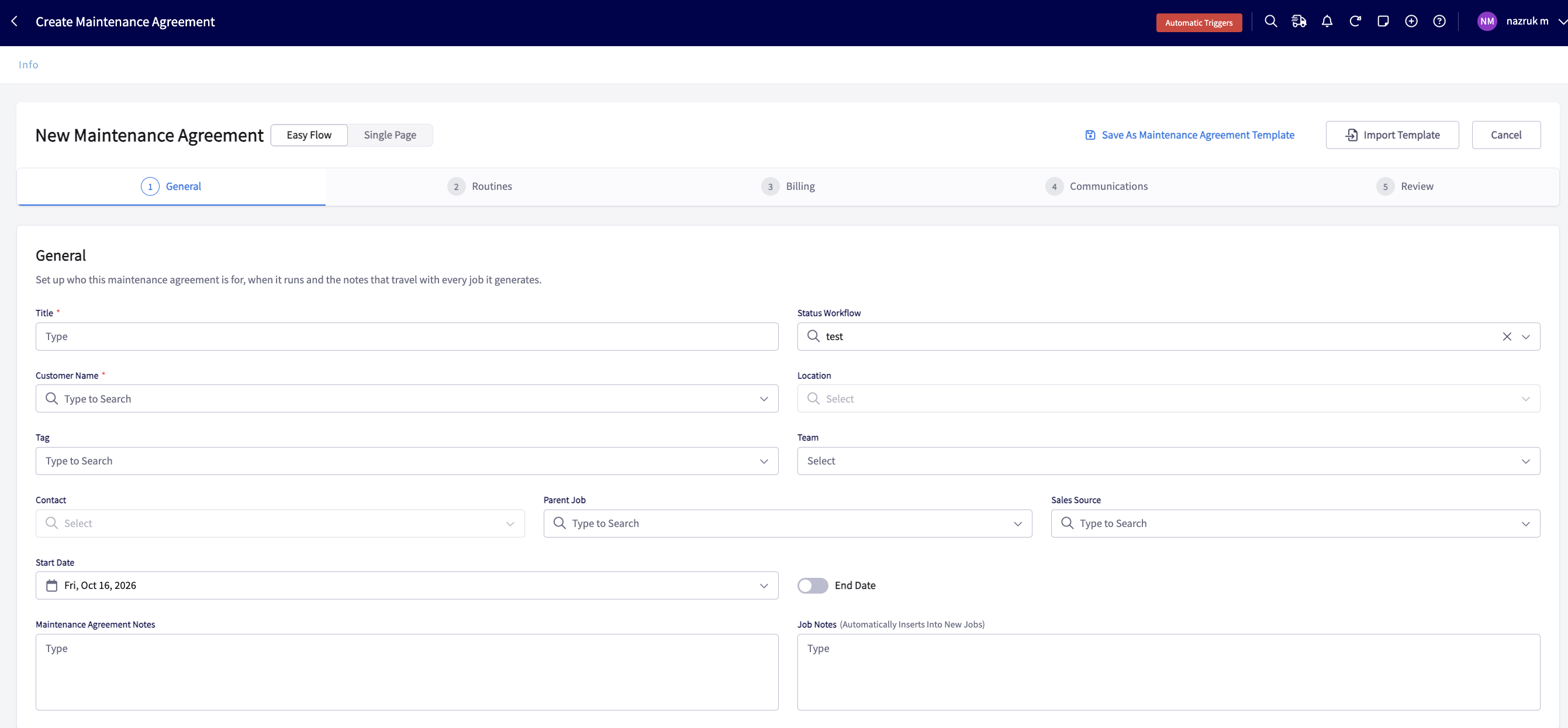1568x728 pixels.
Task: Click the refresh icon in header
Action: click(x=1355, y=21)
